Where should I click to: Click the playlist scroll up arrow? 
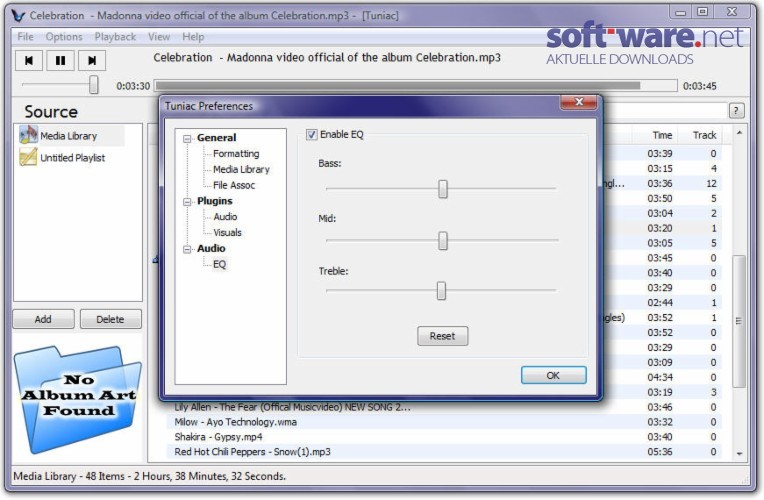739,133
